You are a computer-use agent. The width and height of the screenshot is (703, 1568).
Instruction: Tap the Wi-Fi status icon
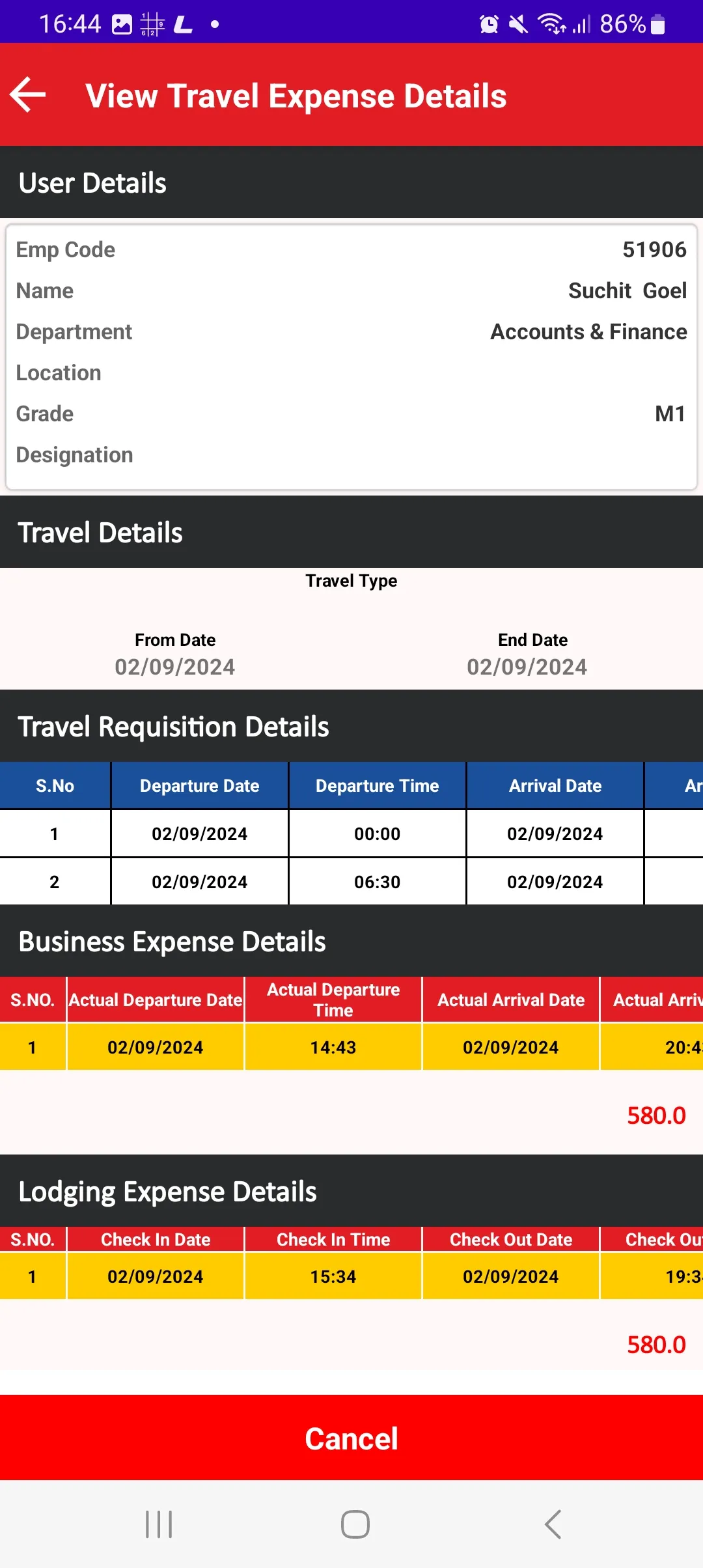point(551,24)
